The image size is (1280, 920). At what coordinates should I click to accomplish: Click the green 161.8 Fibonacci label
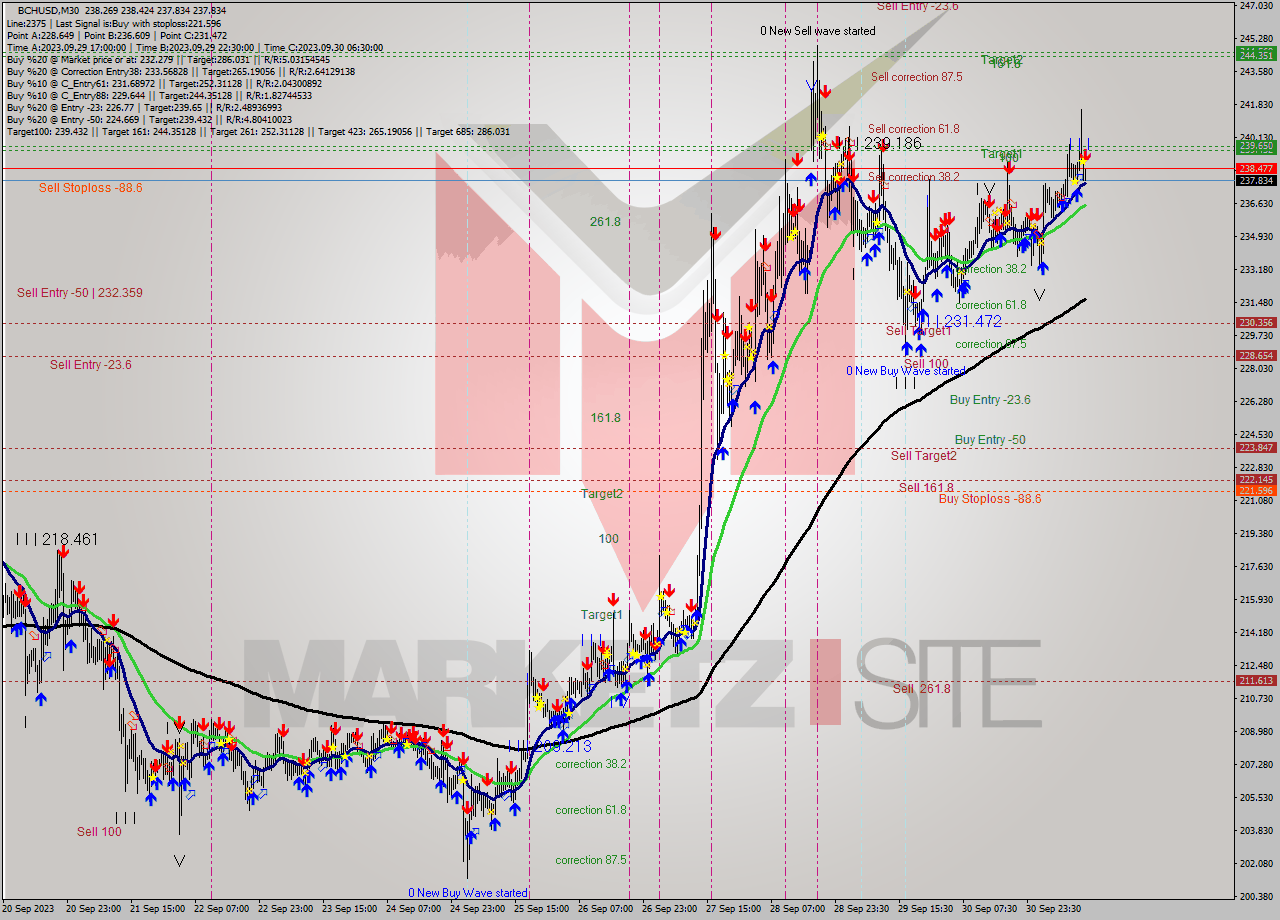tap(605, 418)
